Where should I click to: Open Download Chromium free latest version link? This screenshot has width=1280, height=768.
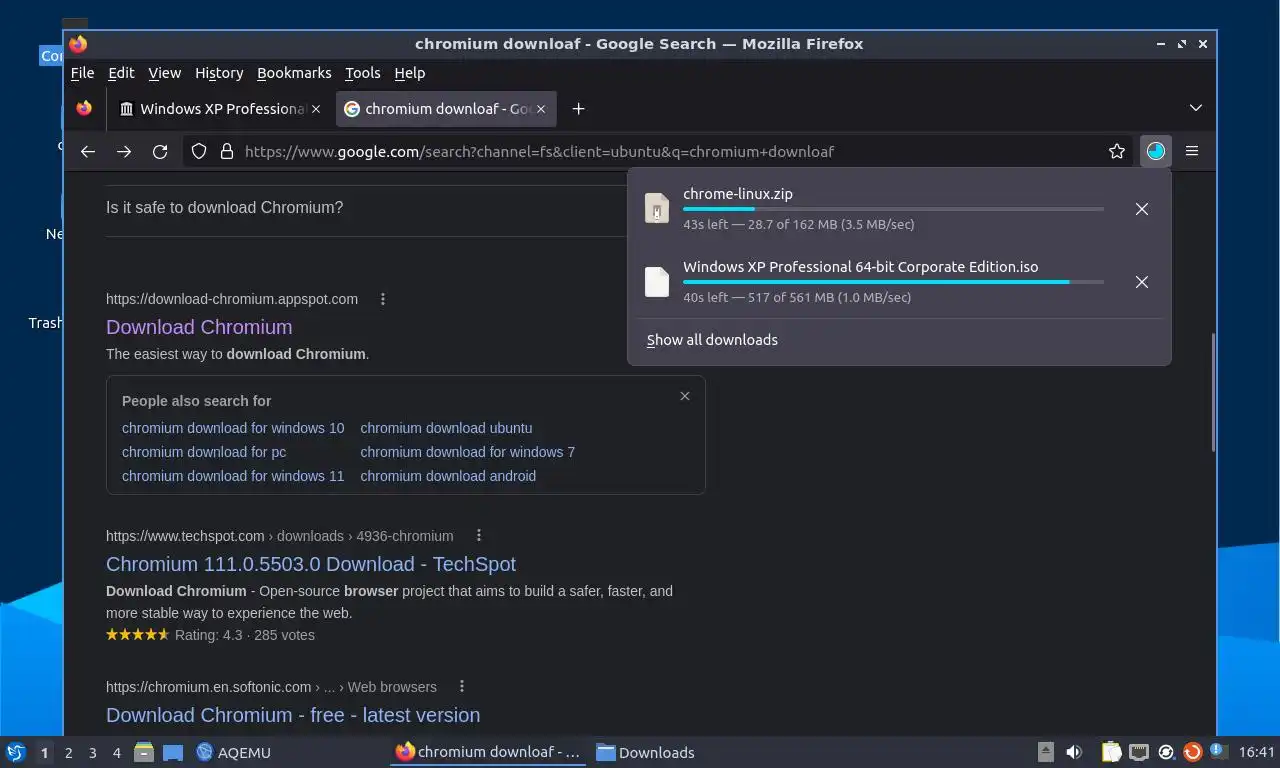[293, 715]
